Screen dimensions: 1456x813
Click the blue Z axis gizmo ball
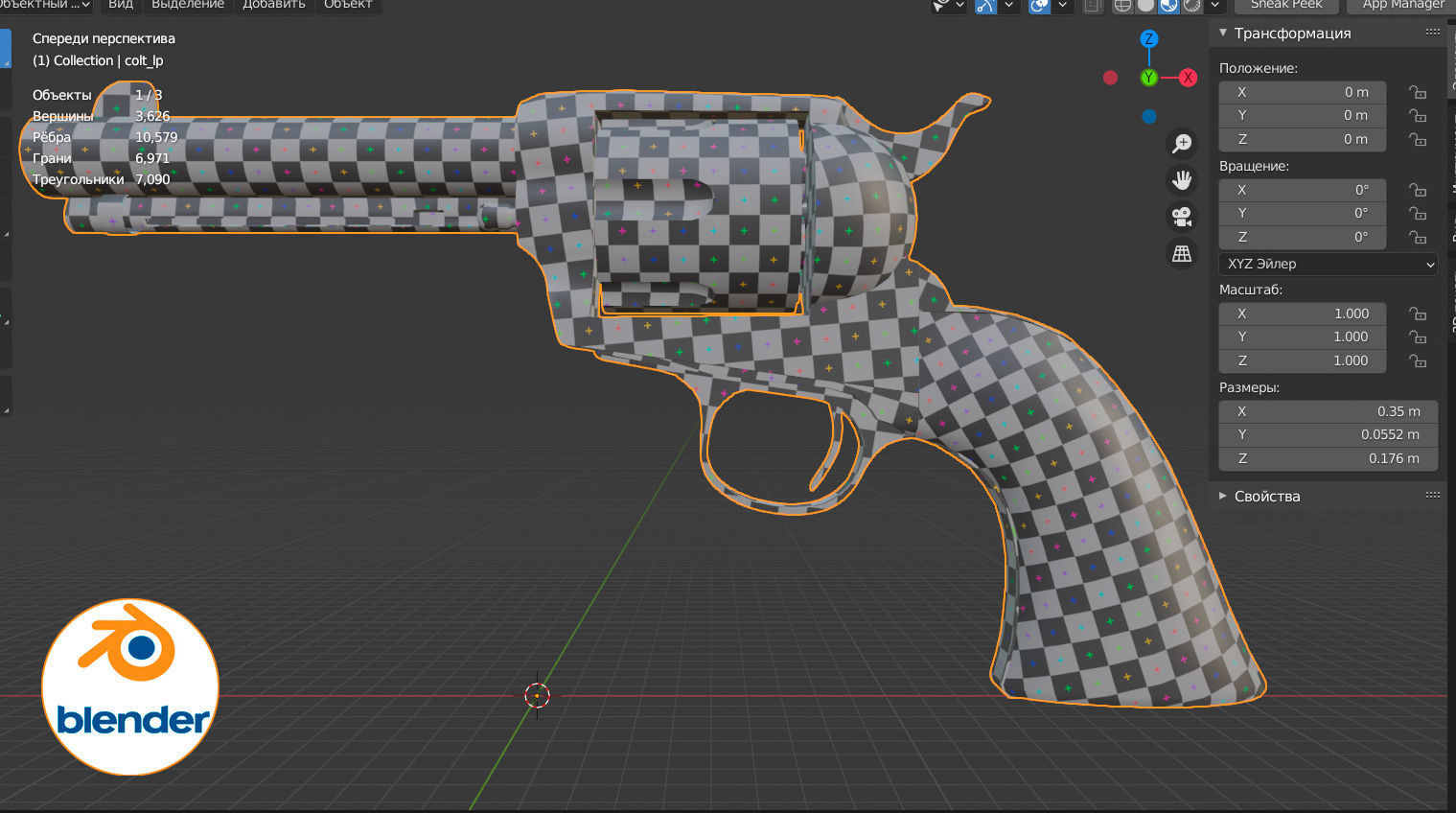point(1148,39)
